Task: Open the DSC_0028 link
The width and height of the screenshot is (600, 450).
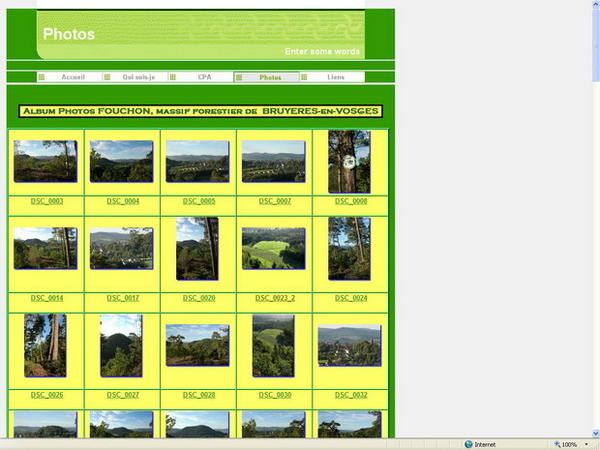Action: [199, 395]
